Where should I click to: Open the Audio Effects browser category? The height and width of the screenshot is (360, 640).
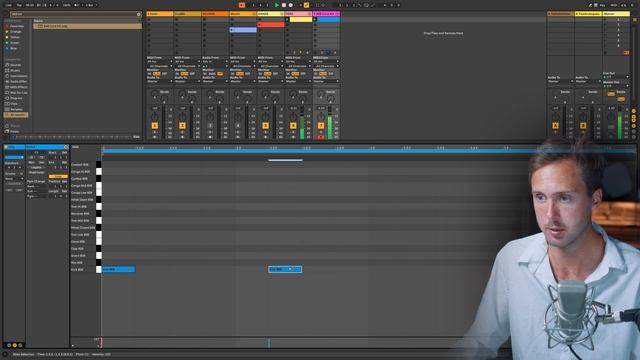pyautogui.click(x=16, y=82)
